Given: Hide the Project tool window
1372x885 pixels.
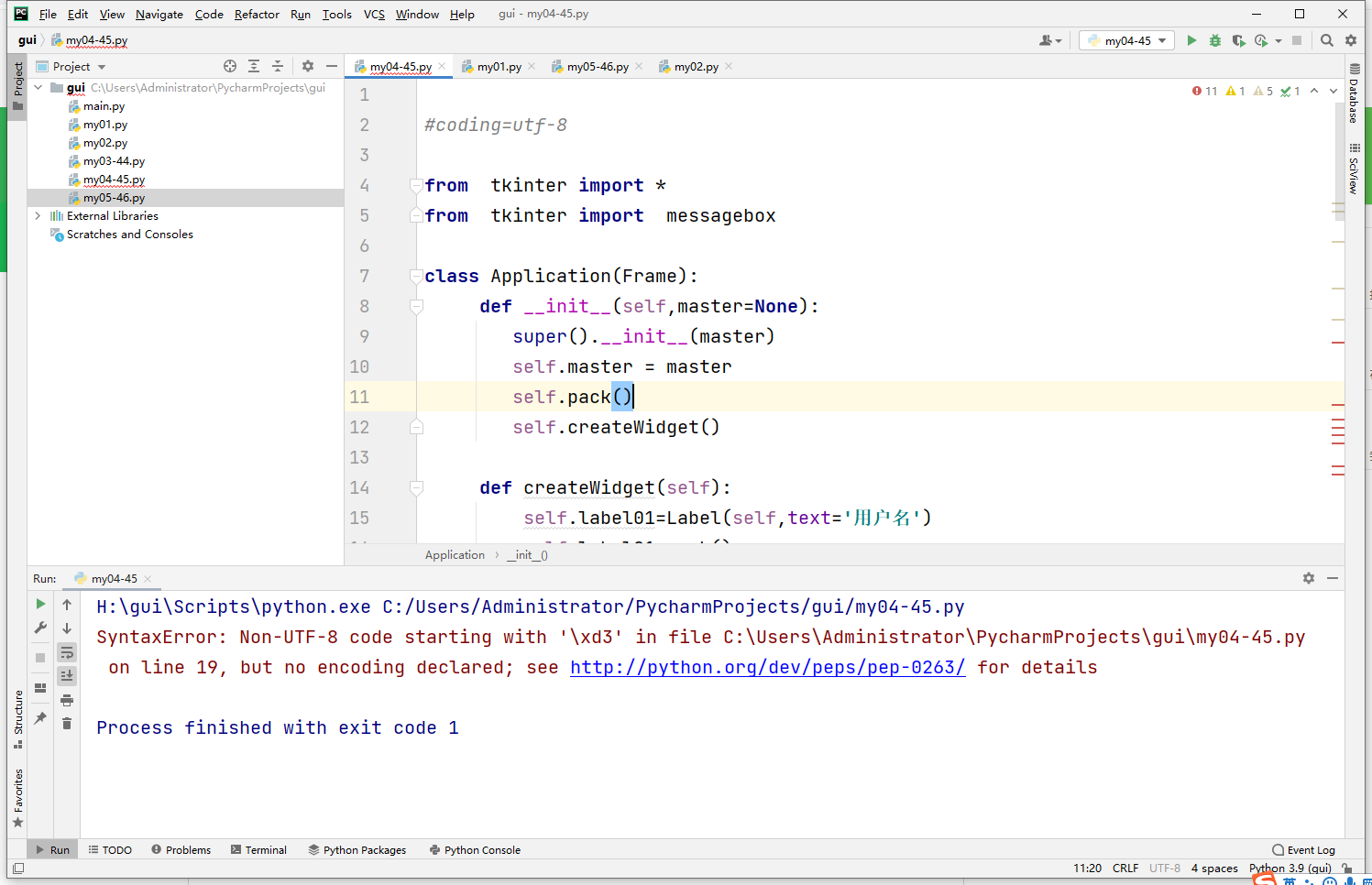Looking at the screenshot, I should (x=332, y=66).
